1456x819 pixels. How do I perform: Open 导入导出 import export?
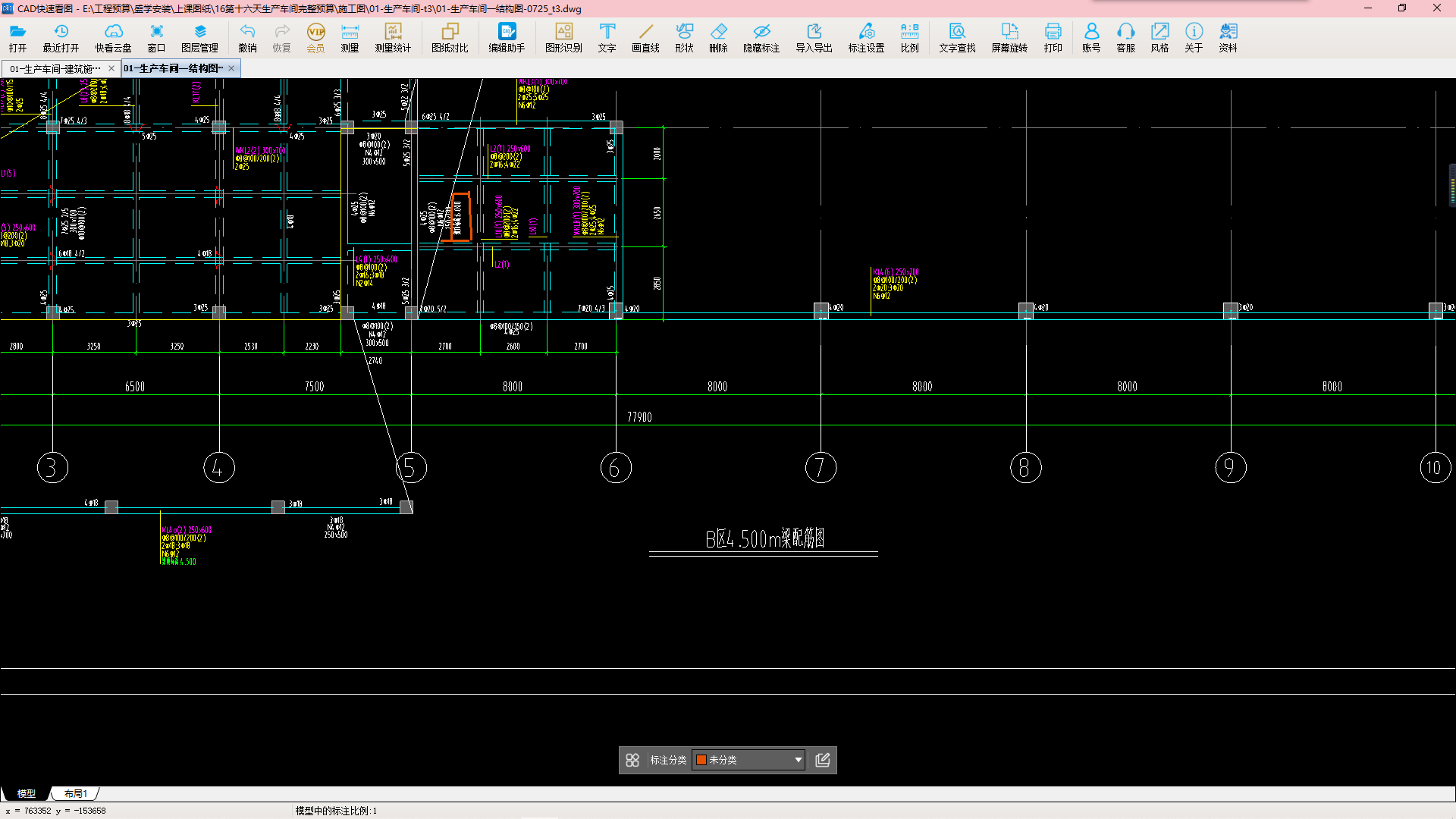pyautogui.click(x=814, y=37)
